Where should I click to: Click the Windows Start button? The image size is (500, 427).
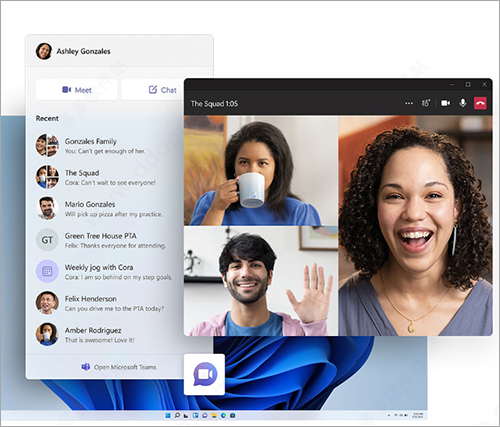(168, 415)
